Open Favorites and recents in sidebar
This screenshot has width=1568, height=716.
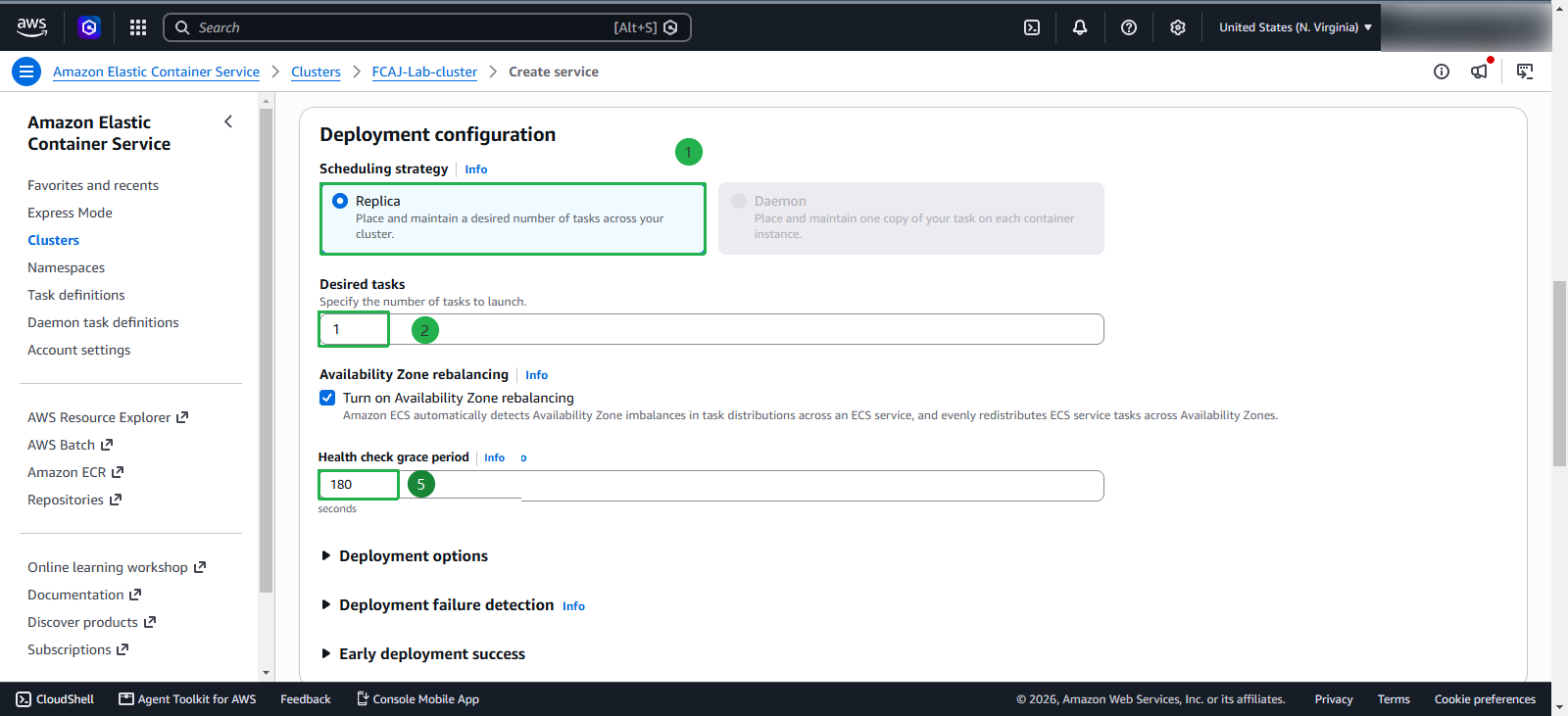coord(93,185)
